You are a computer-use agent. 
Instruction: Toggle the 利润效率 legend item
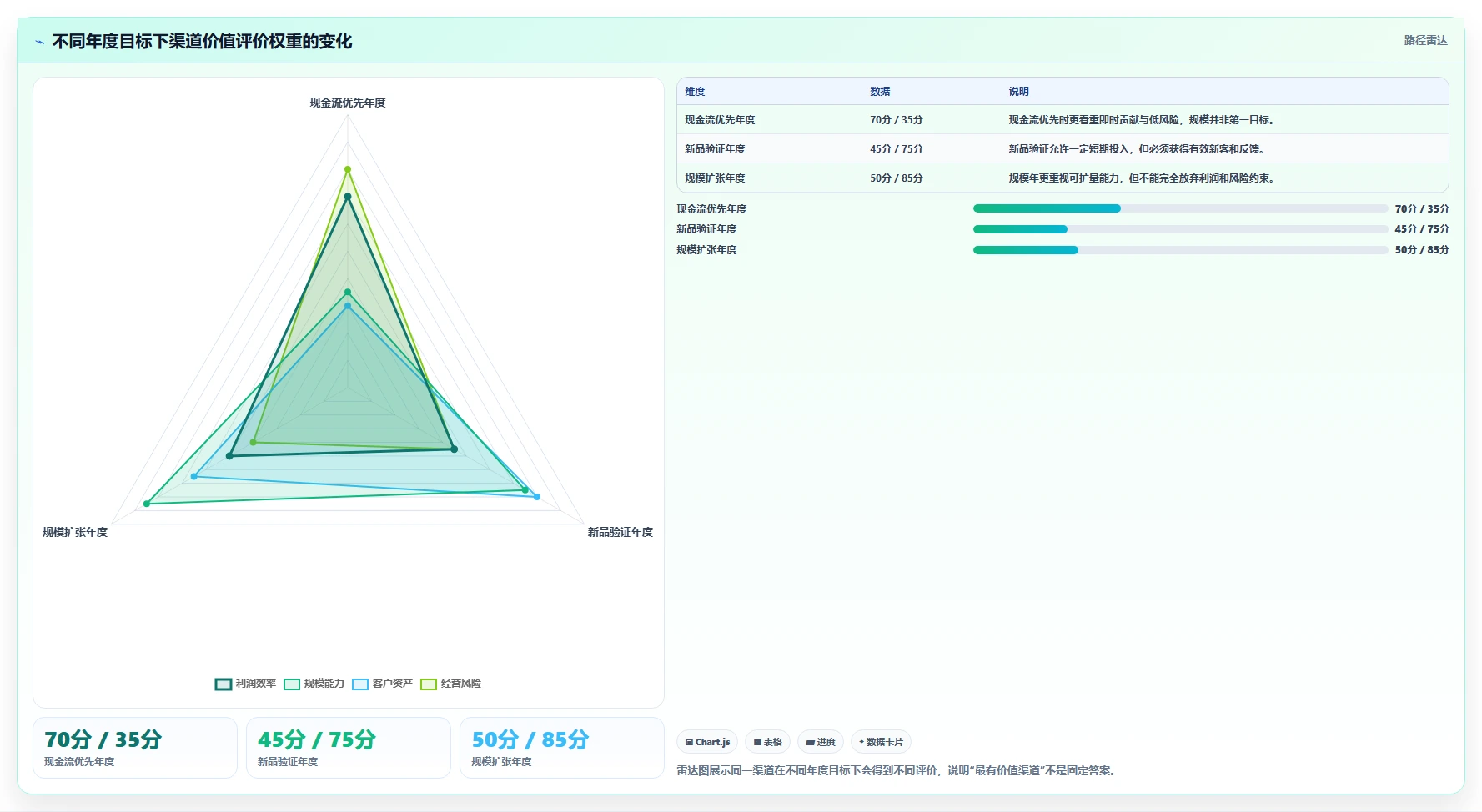tap(246, 684)
